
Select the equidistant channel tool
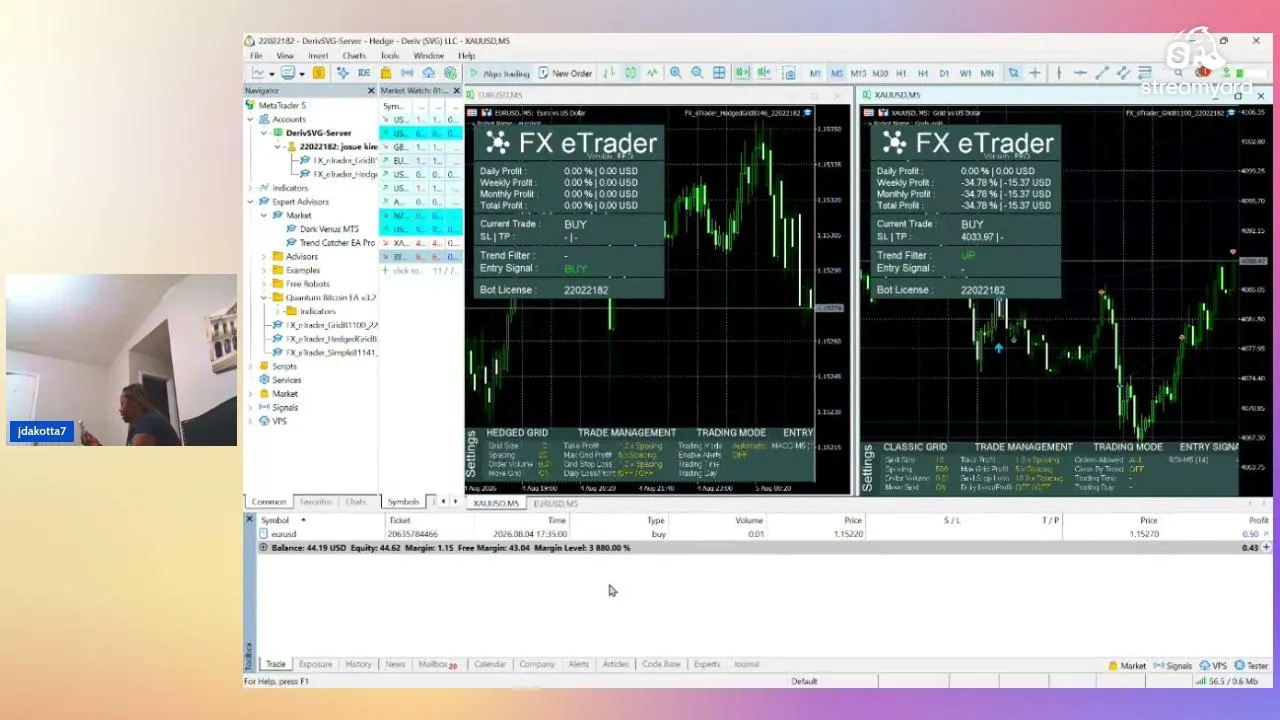coord(1124,73)
